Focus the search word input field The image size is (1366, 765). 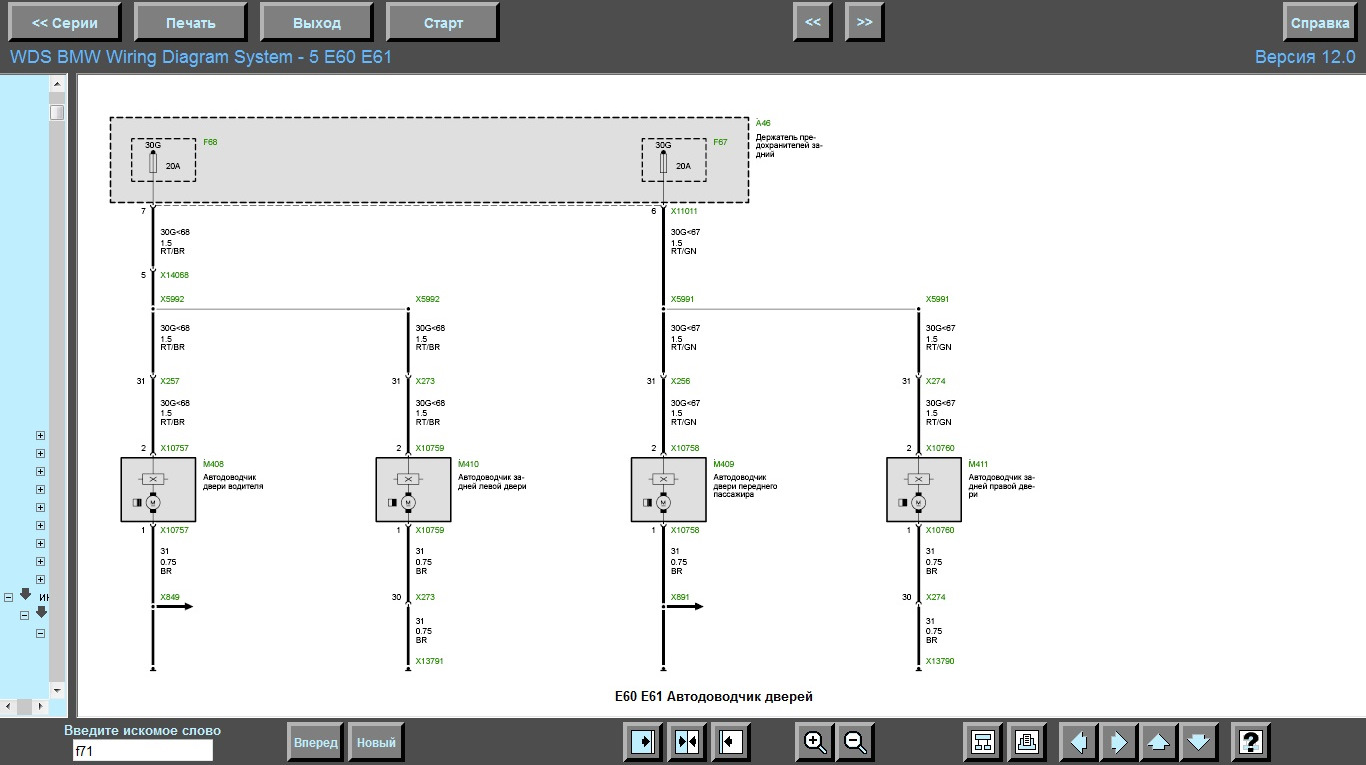[x=142, y=750]
